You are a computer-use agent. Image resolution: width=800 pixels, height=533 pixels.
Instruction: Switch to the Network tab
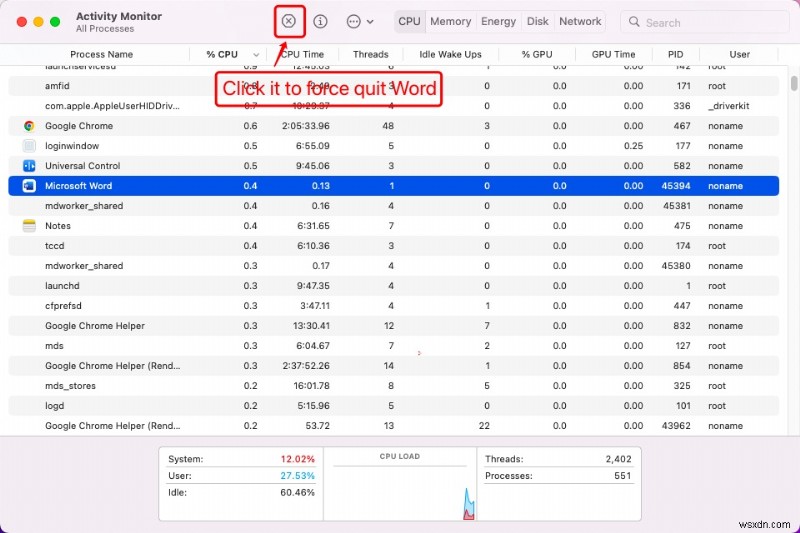(580, 21)
